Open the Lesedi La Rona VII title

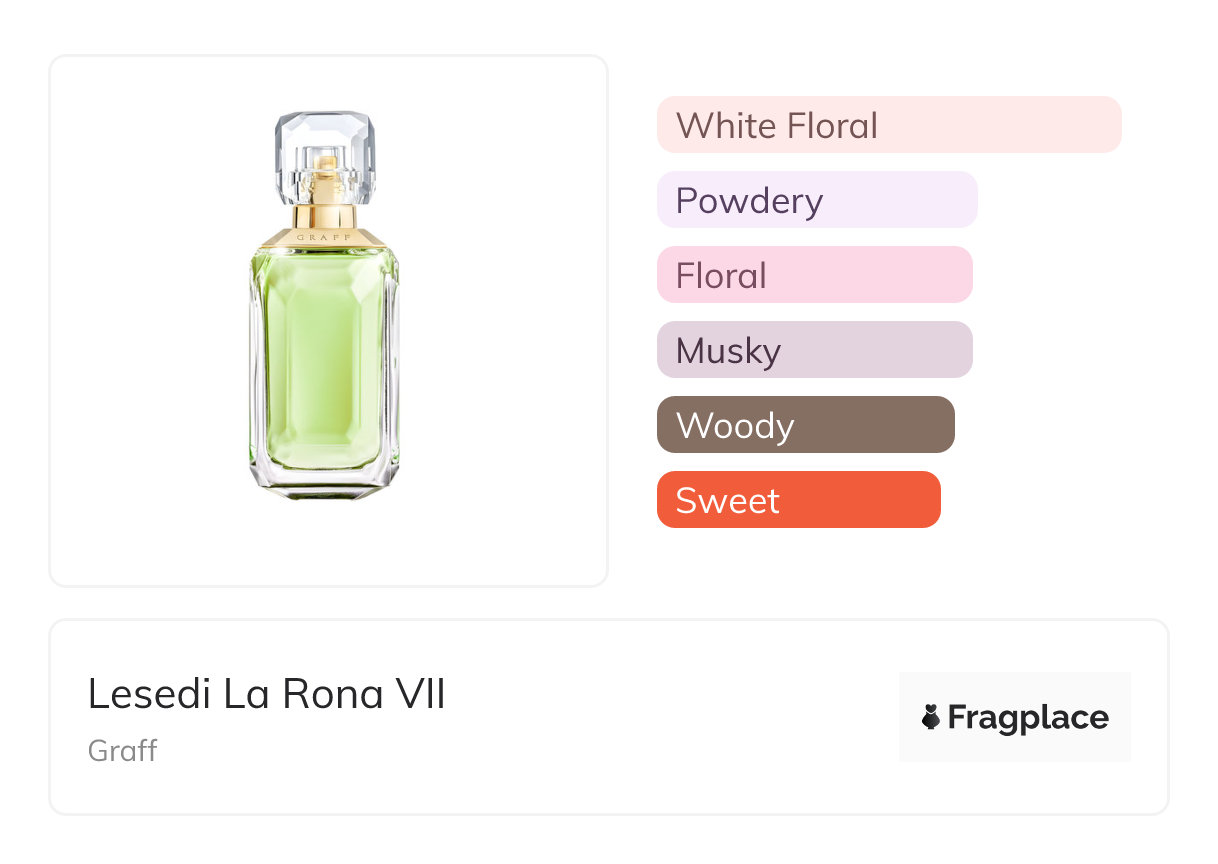point(267,694)
